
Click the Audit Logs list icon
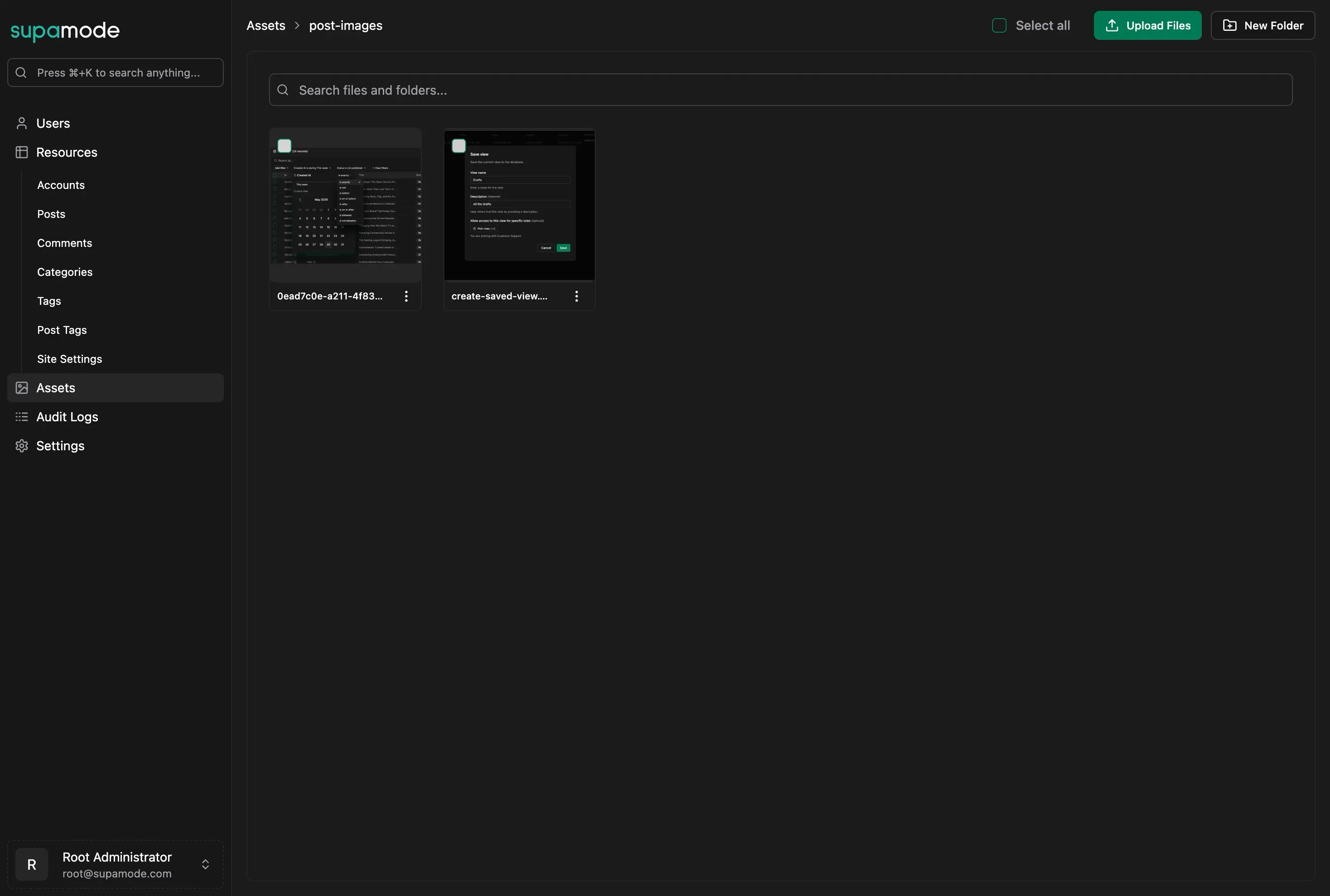point(21,417)
